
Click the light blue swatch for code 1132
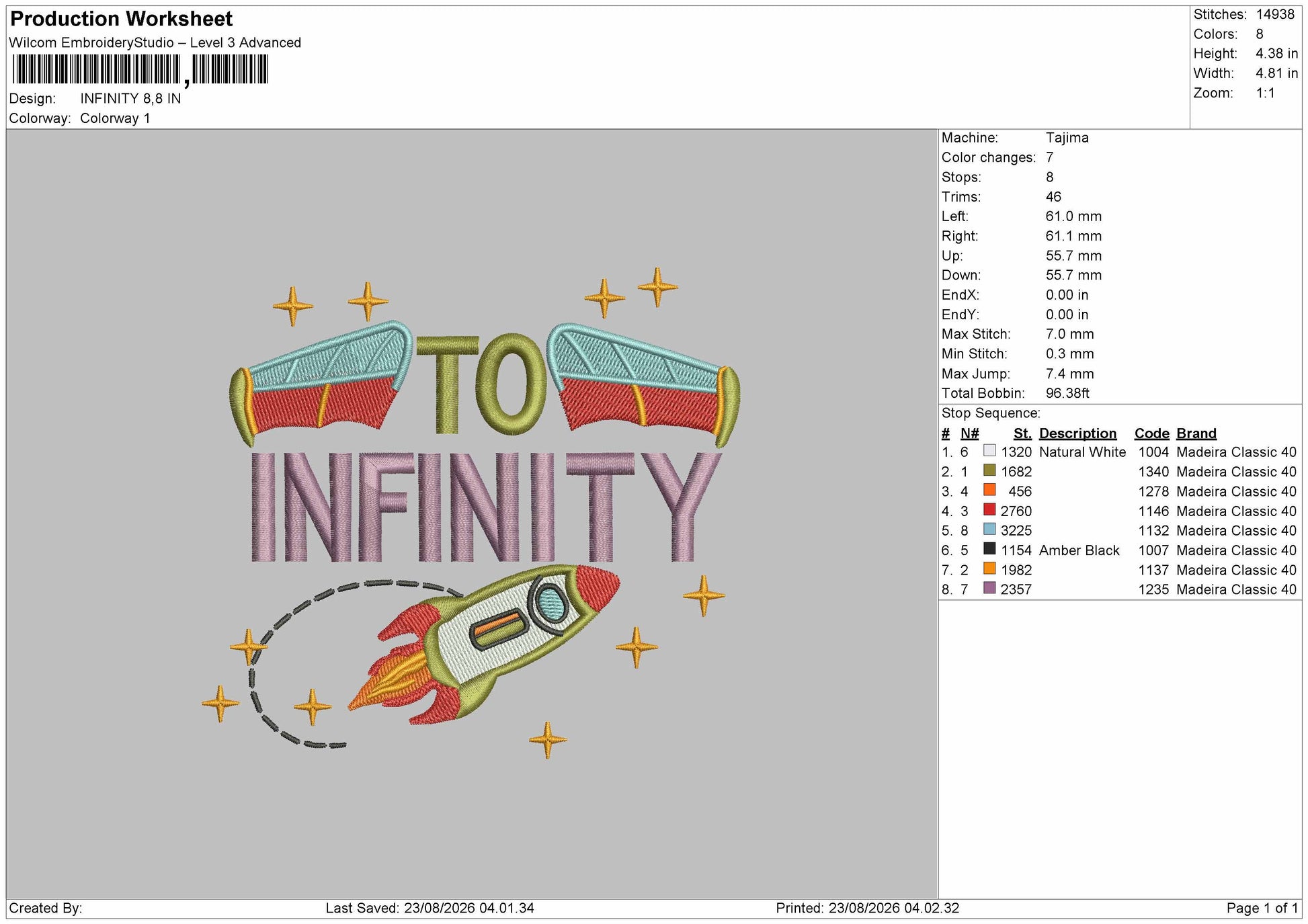click(989, 530)
